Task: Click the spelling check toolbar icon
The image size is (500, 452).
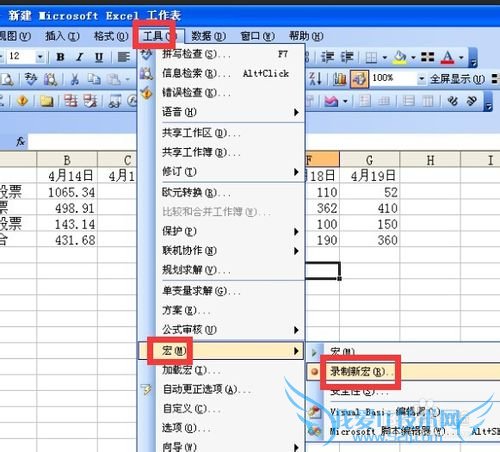Action: pyautogui.click(x=31, y=79)
